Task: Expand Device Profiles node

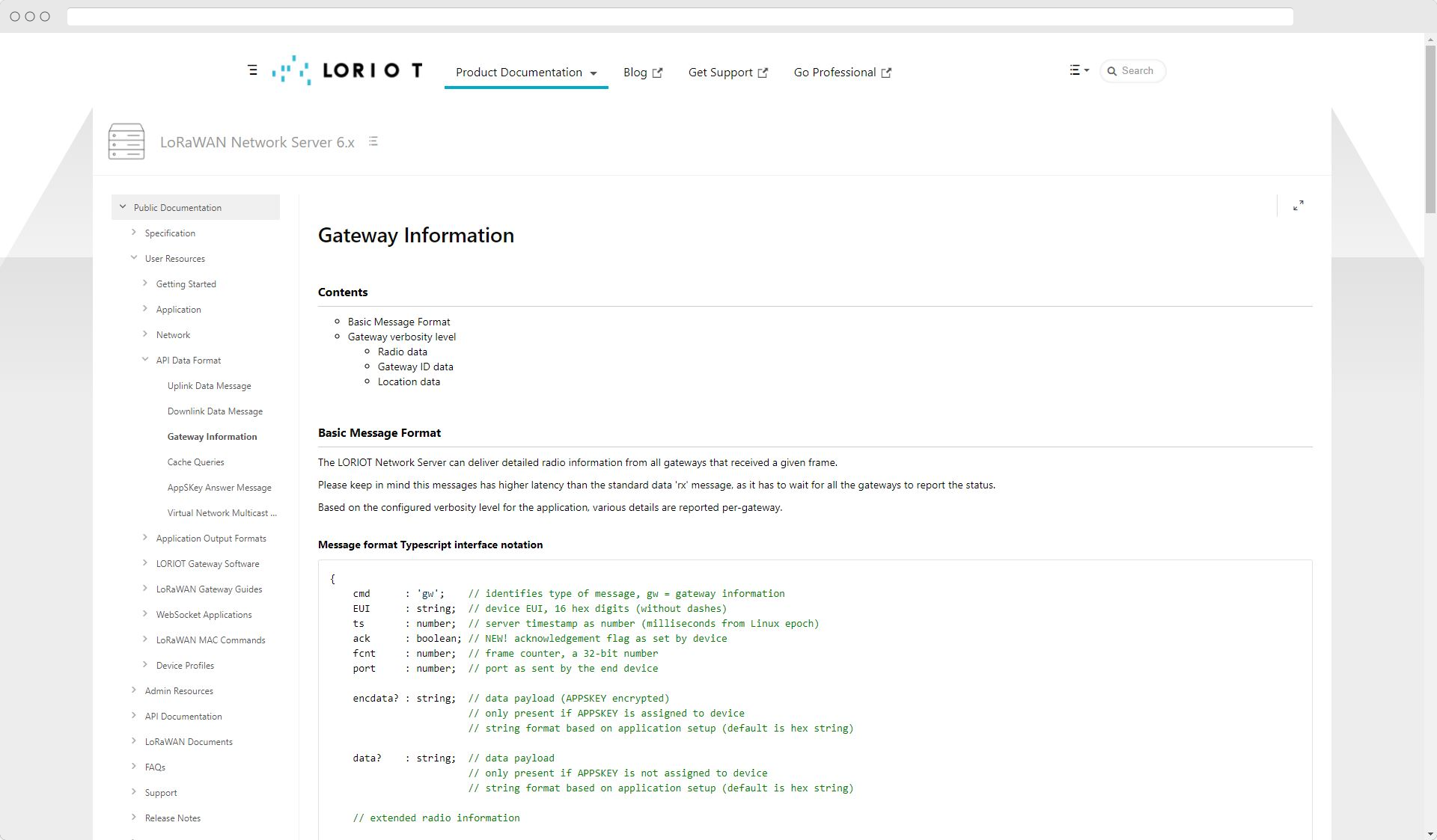Action: point(145,665)
